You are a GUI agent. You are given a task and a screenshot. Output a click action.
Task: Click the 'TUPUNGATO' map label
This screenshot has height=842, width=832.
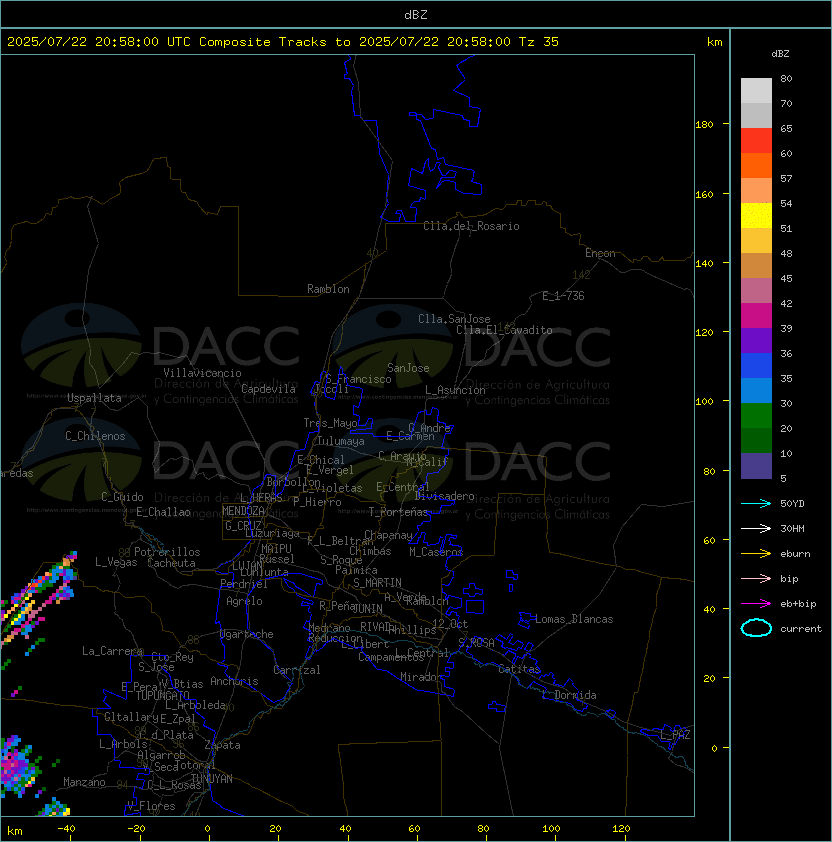[x=162, y=696]
